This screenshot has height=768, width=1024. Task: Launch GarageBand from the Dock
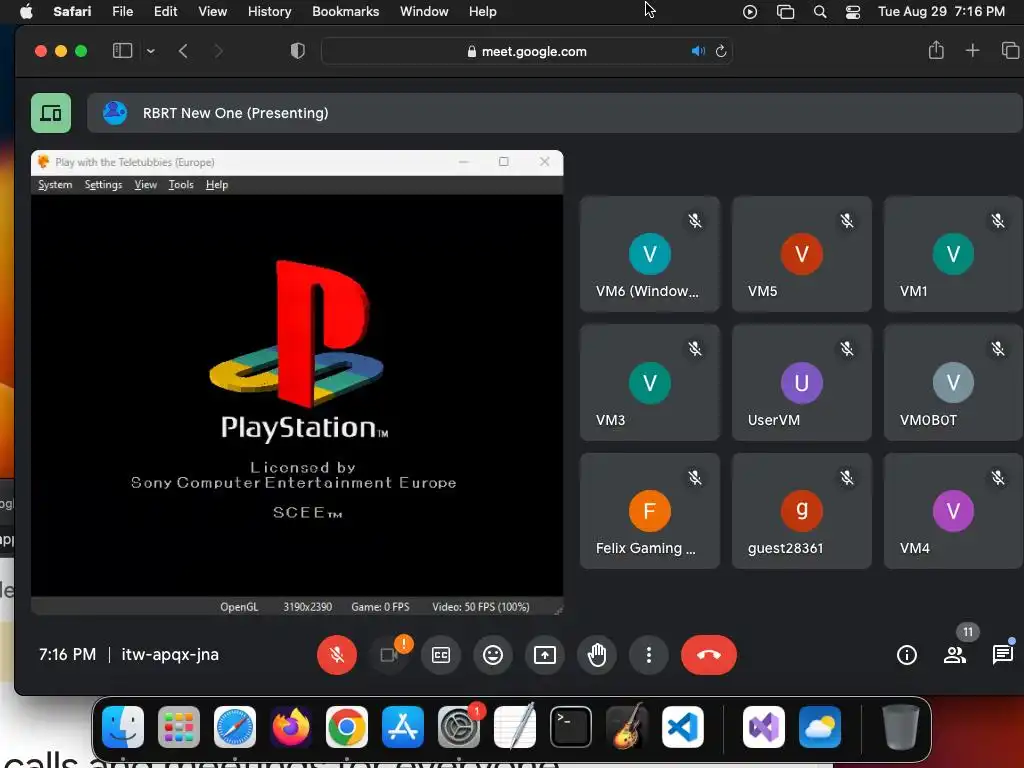627,727
